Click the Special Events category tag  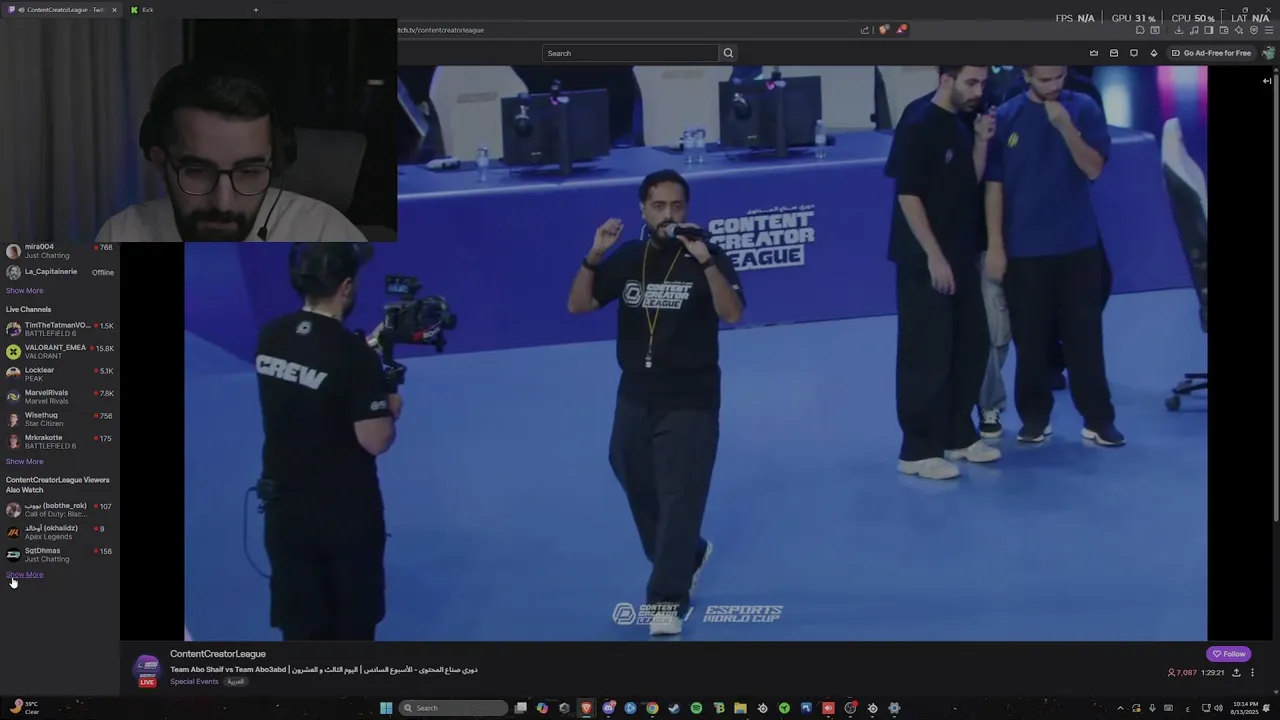click(x=194, y=682)
